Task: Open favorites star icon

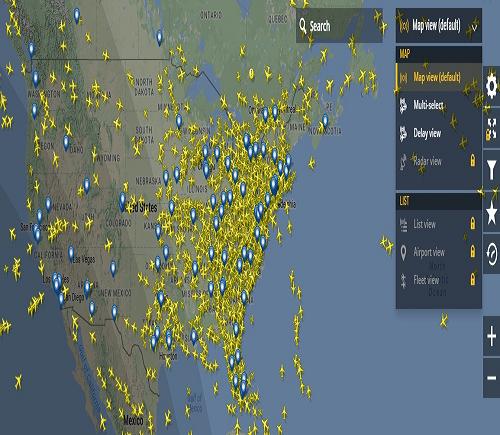Action: [491, 212]
